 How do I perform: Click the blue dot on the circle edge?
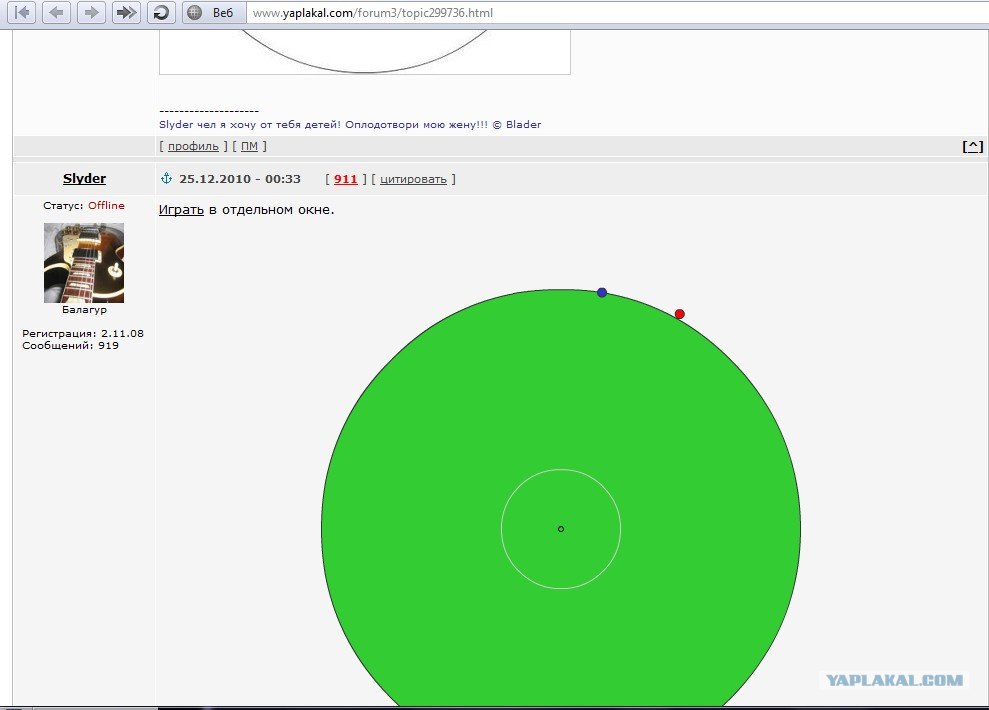[602, 293]
